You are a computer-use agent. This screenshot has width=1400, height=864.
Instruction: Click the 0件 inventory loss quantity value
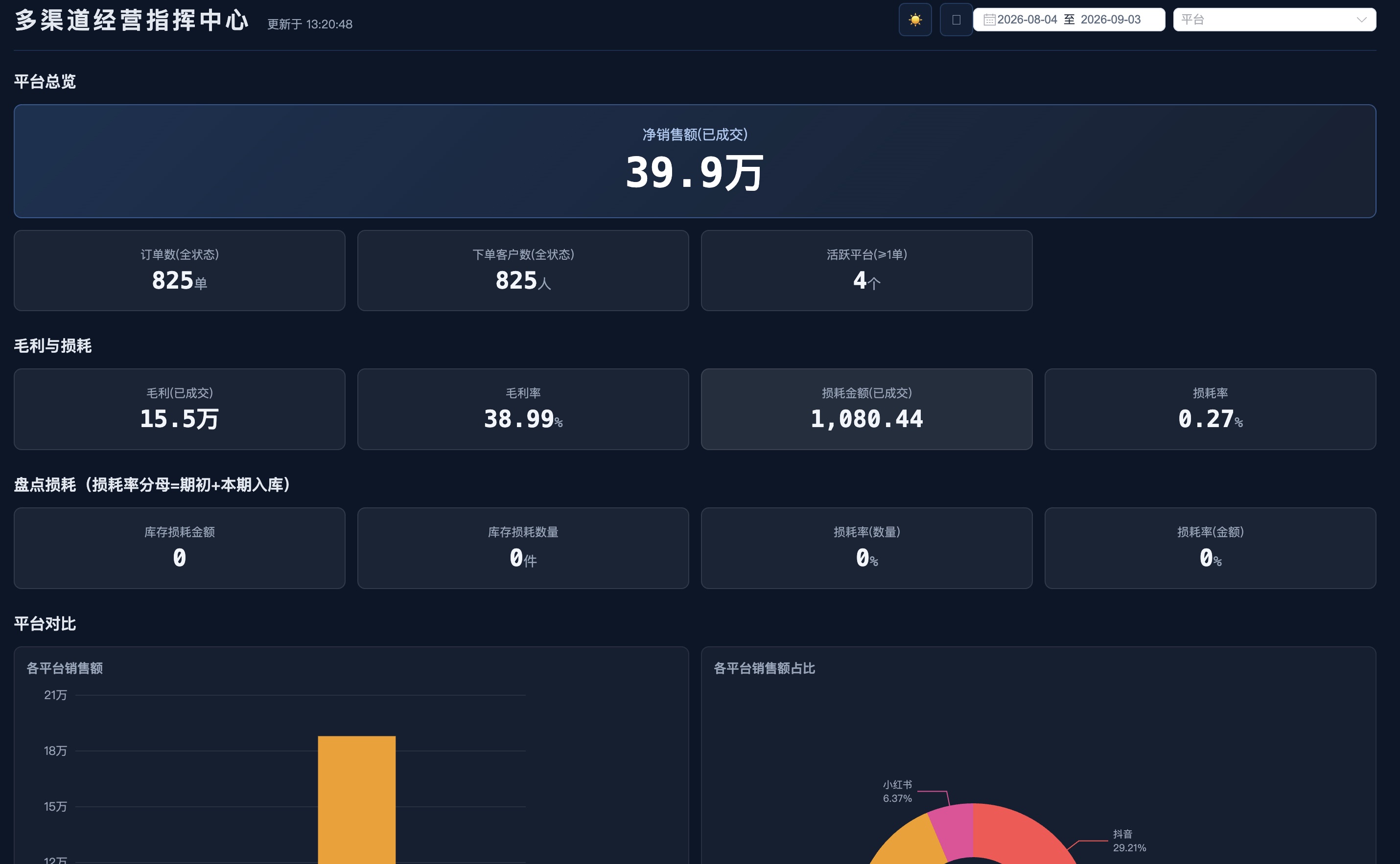click(523, 558)
